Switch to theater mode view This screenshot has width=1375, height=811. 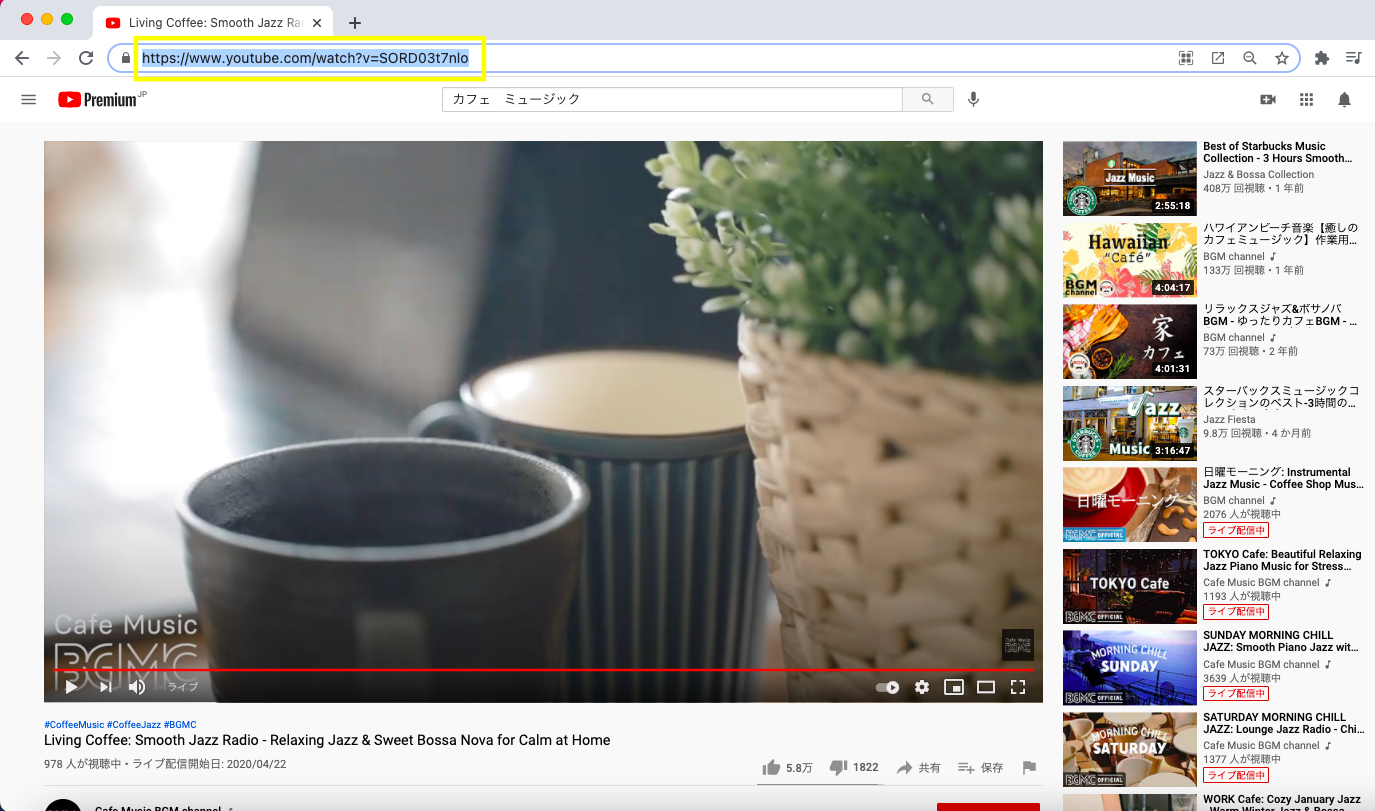point(986,687)
